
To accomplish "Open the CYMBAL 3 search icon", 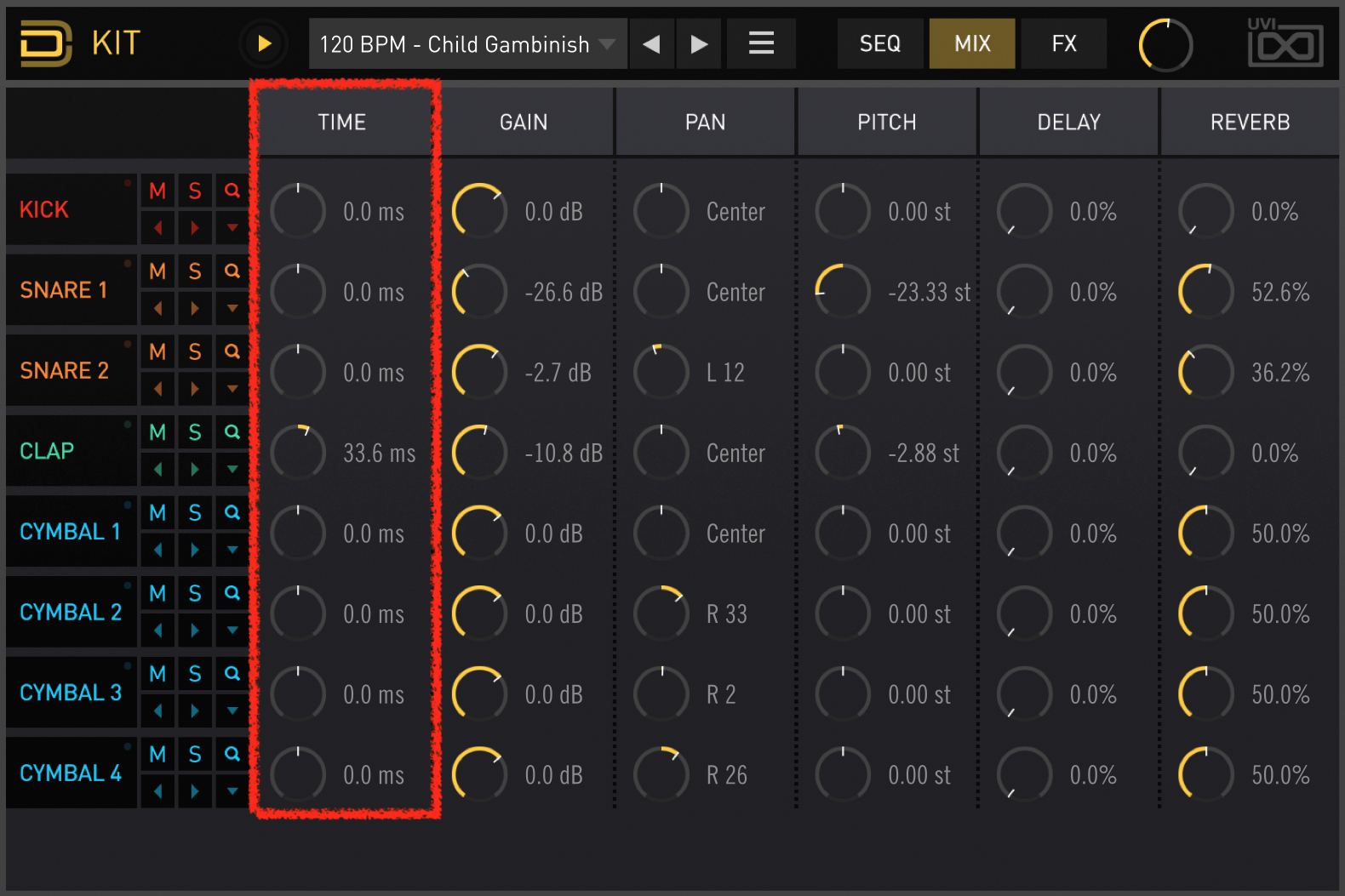I will tap(232, 674).
